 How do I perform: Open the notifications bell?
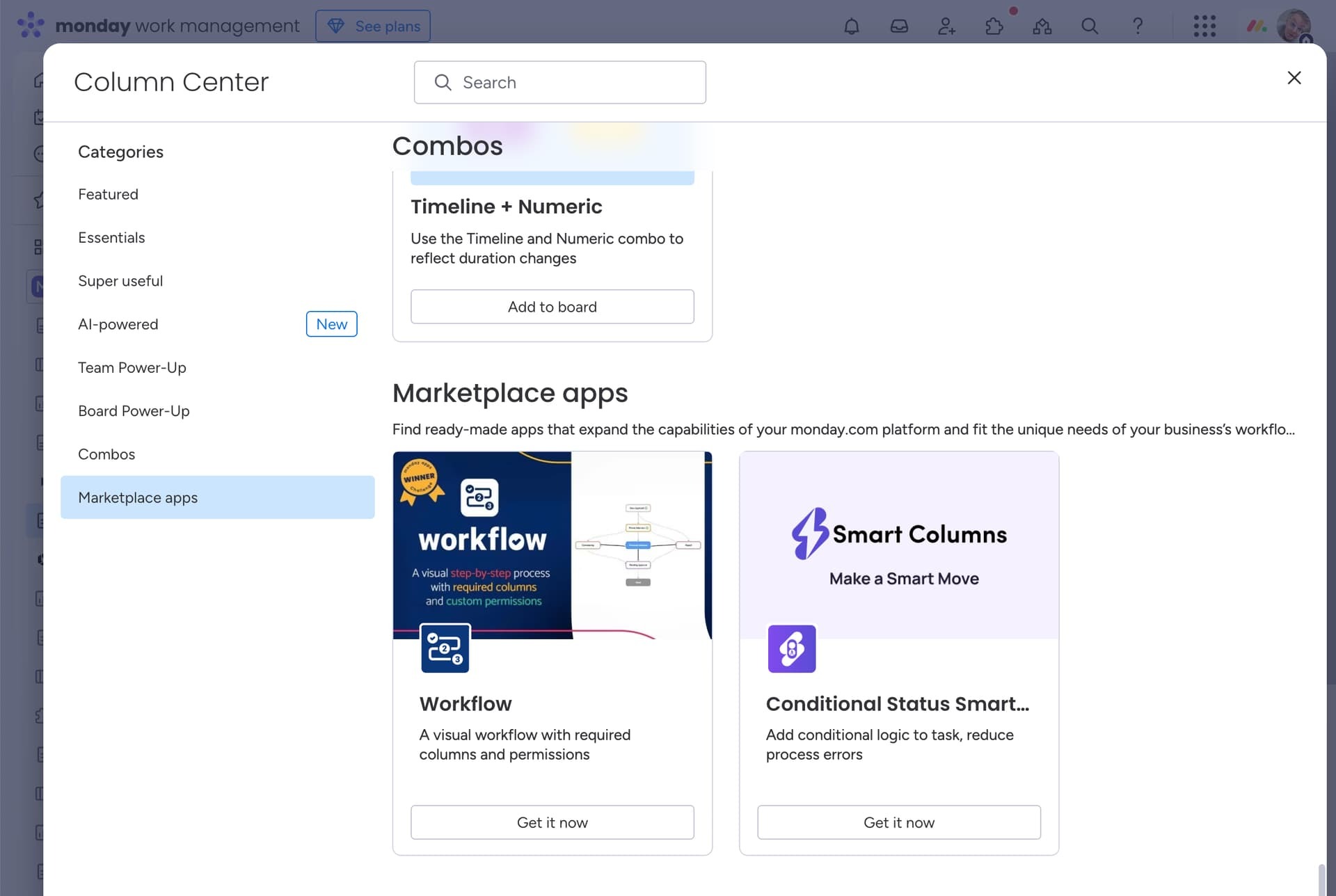pos(851,26)
